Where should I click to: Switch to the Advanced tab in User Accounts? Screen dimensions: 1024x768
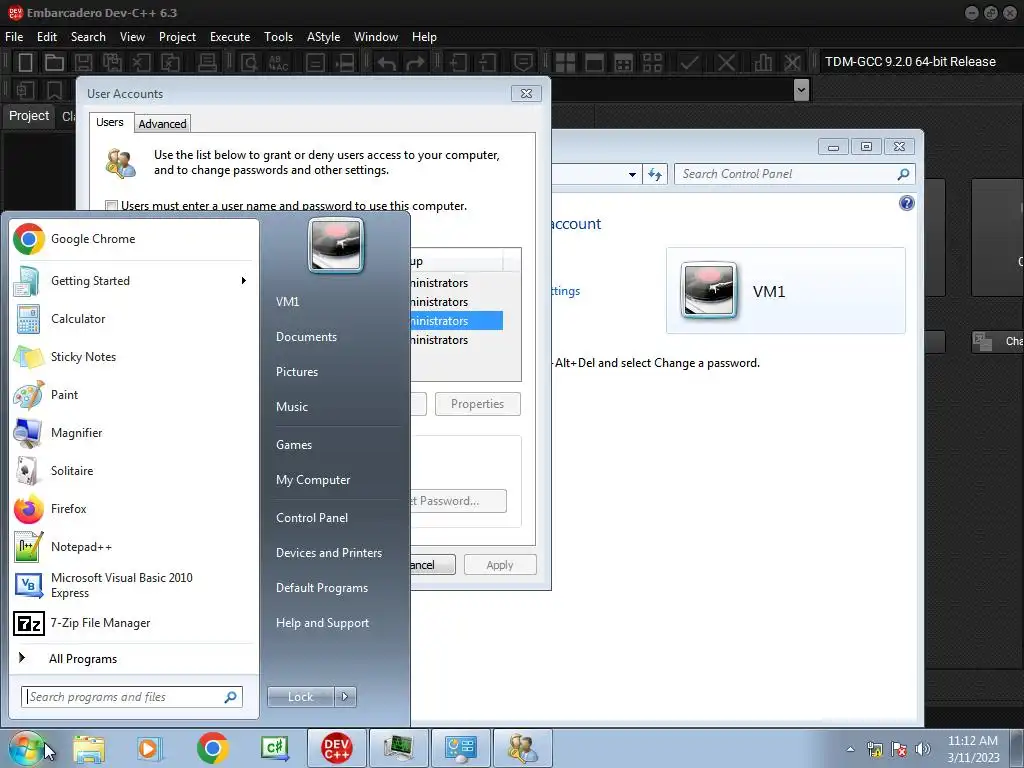click(162, 123)
